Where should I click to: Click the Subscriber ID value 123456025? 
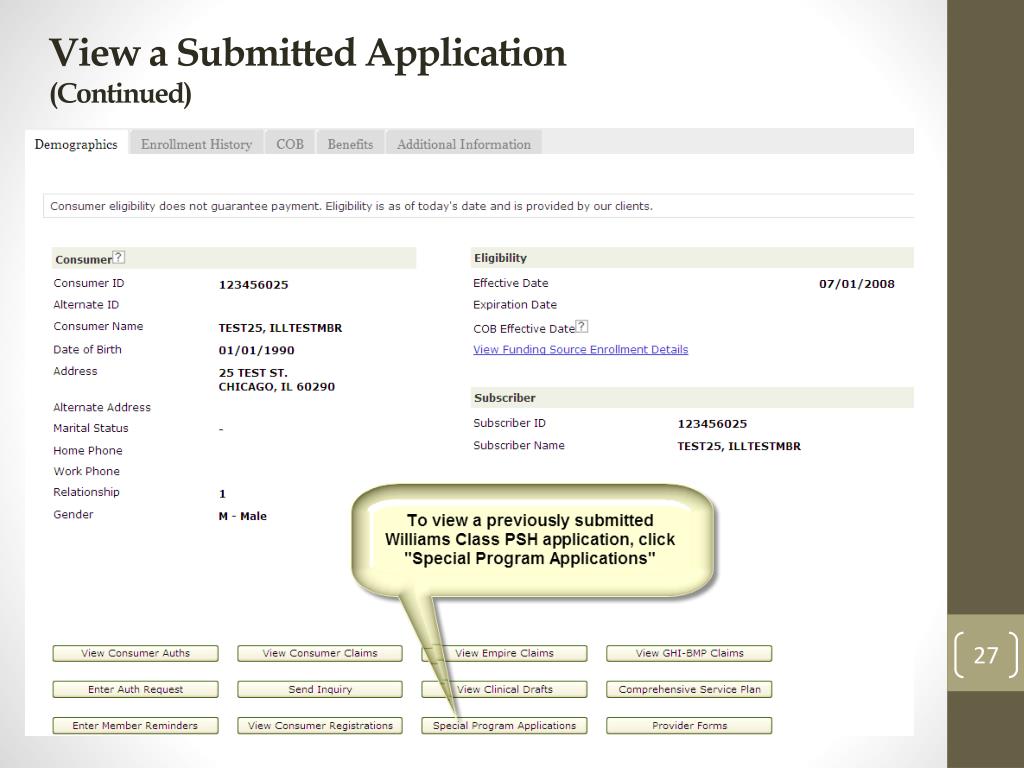(x=712, y=424)
